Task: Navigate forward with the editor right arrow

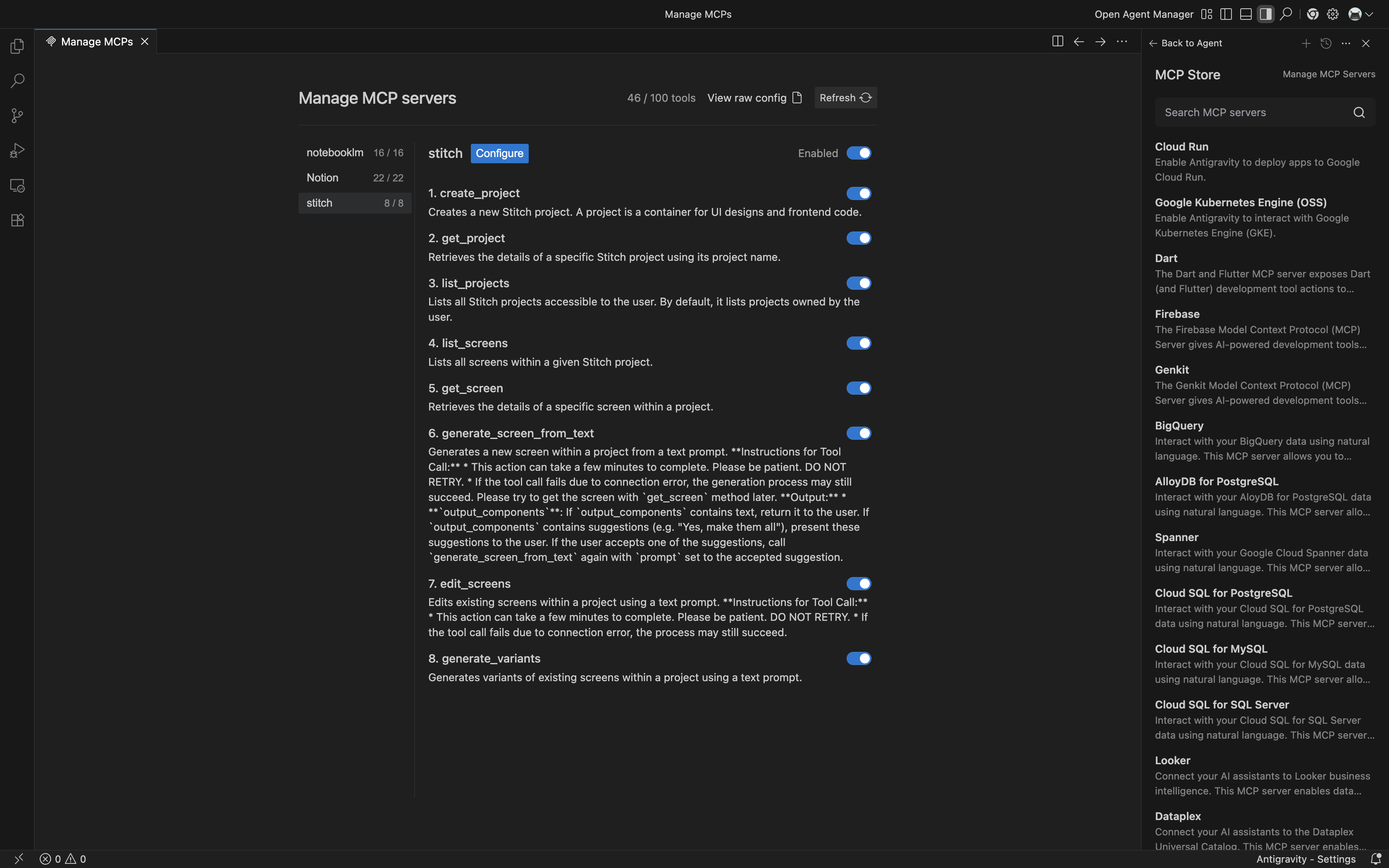Action: pyautogui.click(x=1100, y=41)
